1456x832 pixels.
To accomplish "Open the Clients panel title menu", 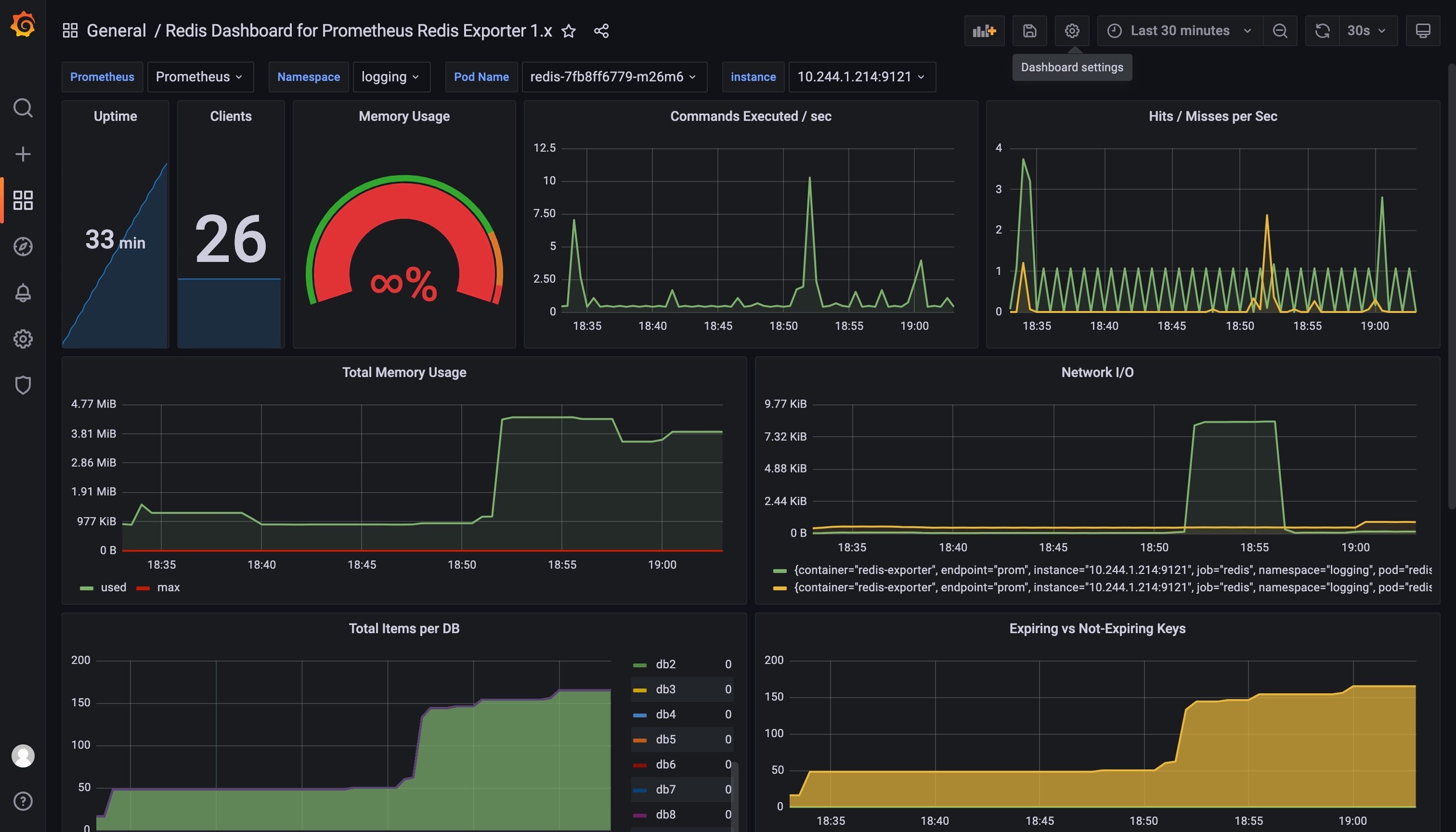I will [231, 116].
